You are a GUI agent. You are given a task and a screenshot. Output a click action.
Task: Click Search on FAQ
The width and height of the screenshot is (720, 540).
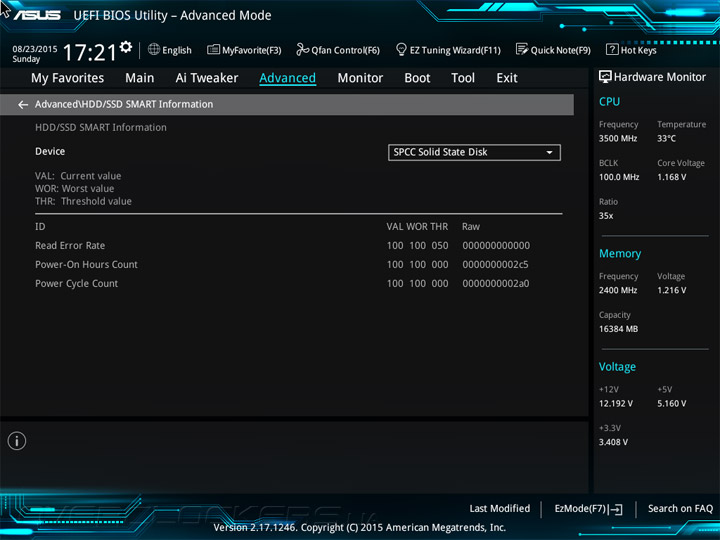680,508
